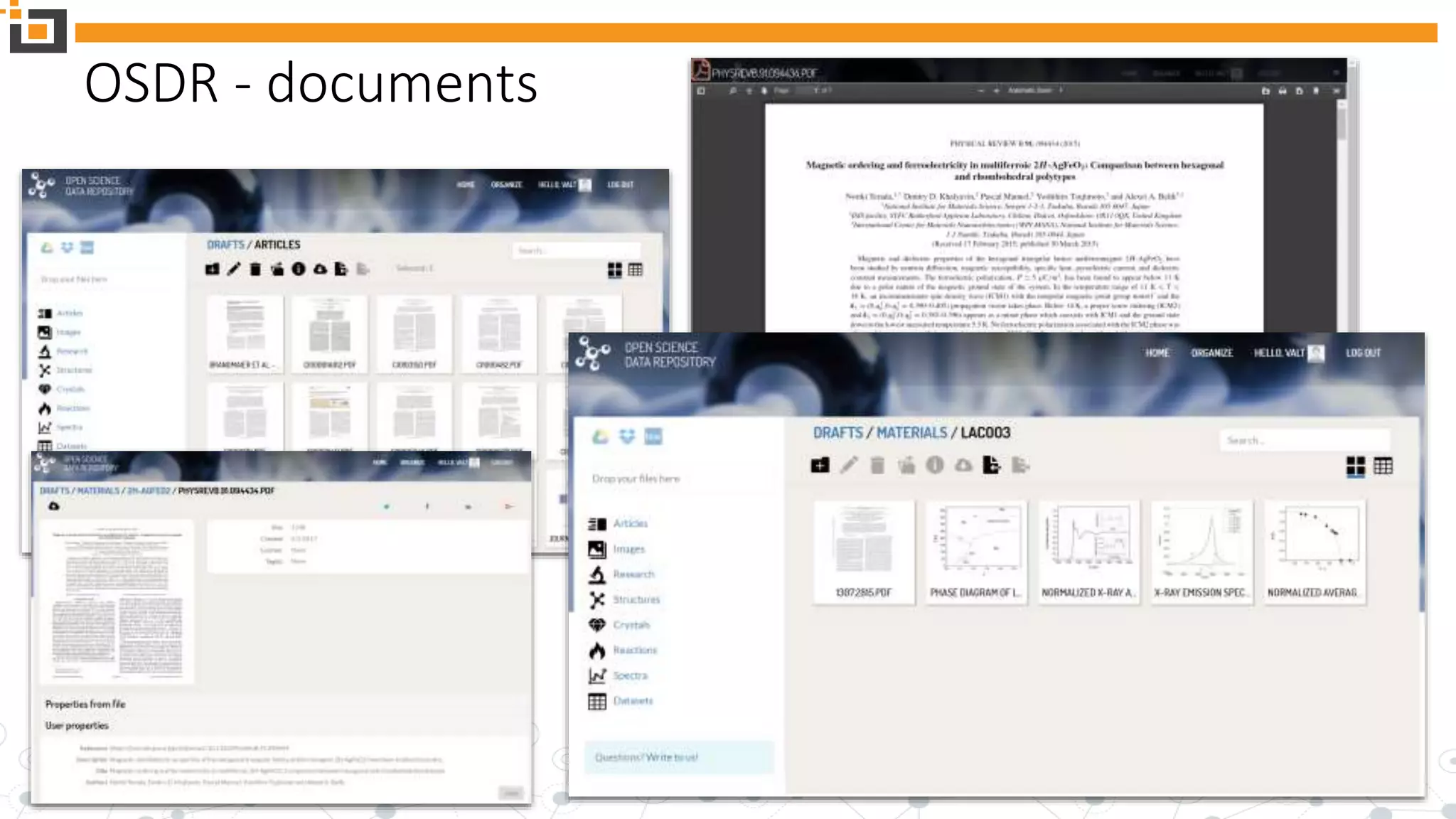Click LOG OUT in LACO03 window header

(x=1362, y=353)
